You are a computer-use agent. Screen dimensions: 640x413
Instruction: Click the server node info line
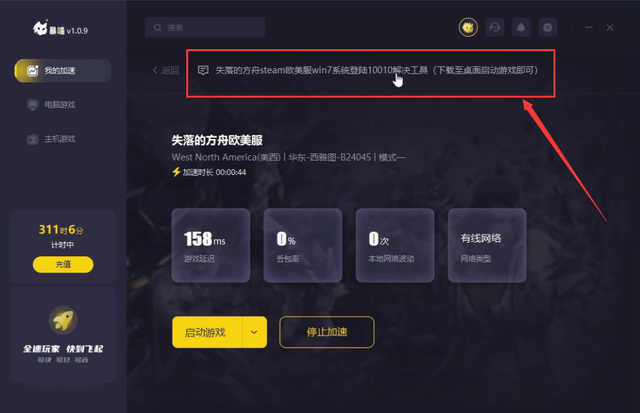click(288, 157)
